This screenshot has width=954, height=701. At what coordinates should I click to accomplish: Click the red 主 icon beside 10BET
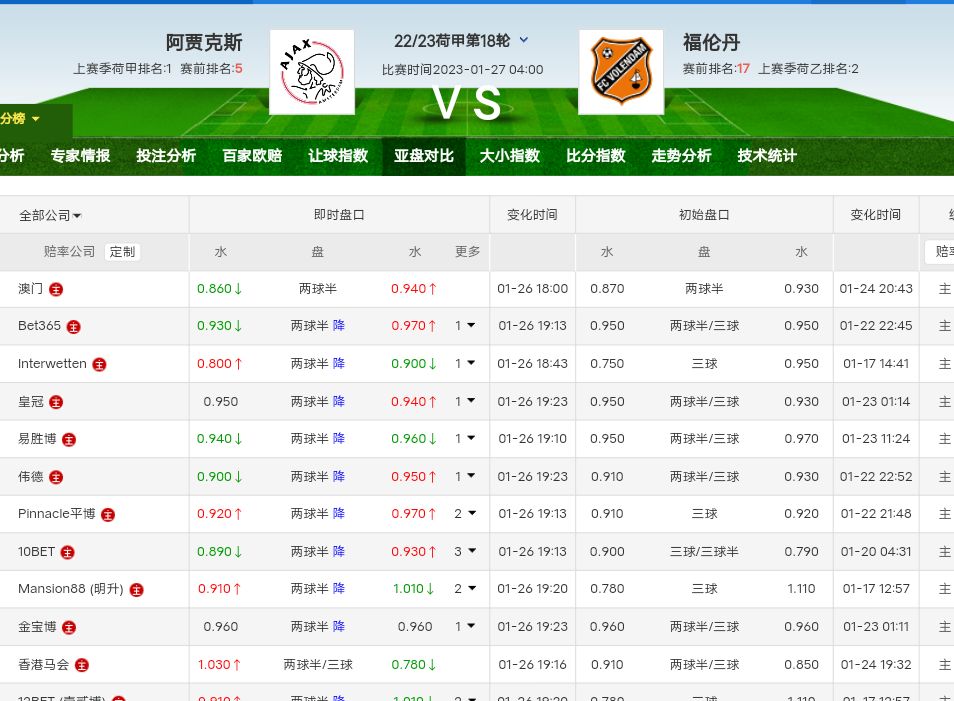(x=67, y=552)
